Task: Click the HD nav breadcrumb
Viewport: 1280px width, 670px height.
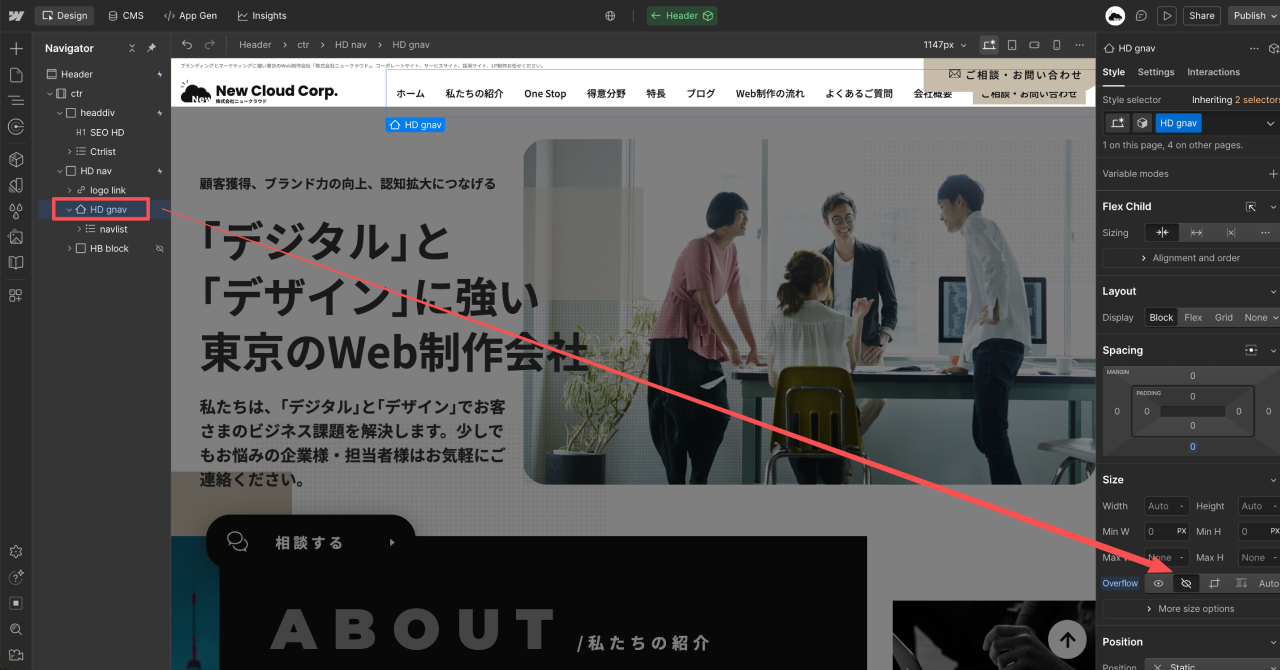Action: pos(350,45)
